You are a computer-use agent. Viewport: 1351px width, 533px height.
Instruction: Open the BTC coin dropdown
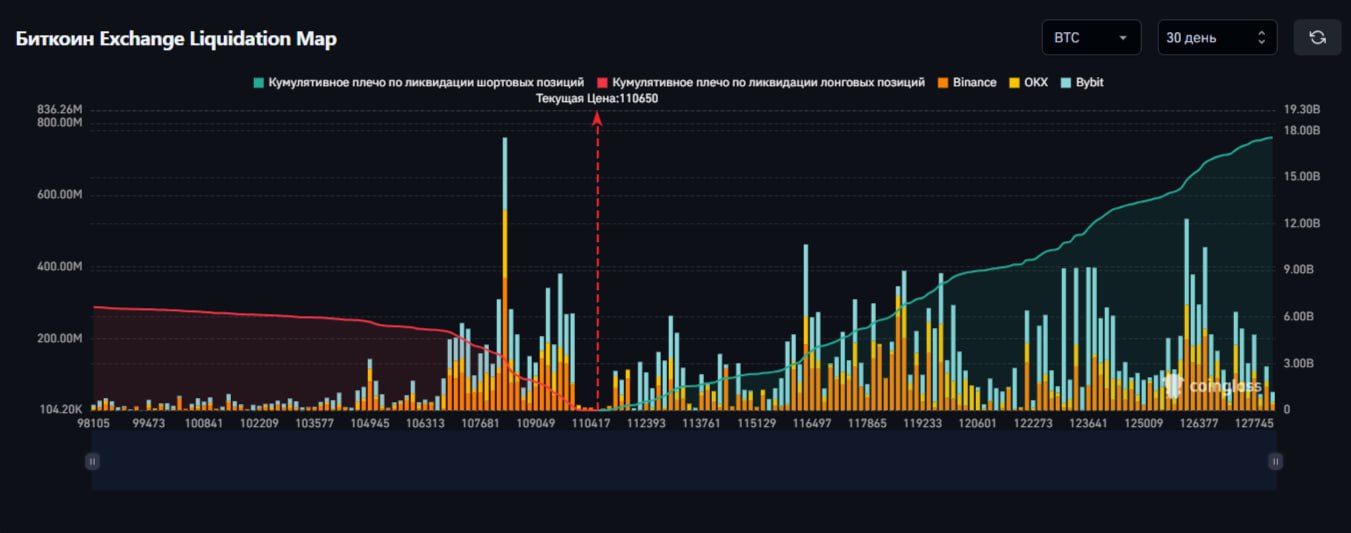click(x=1091, y=38)
